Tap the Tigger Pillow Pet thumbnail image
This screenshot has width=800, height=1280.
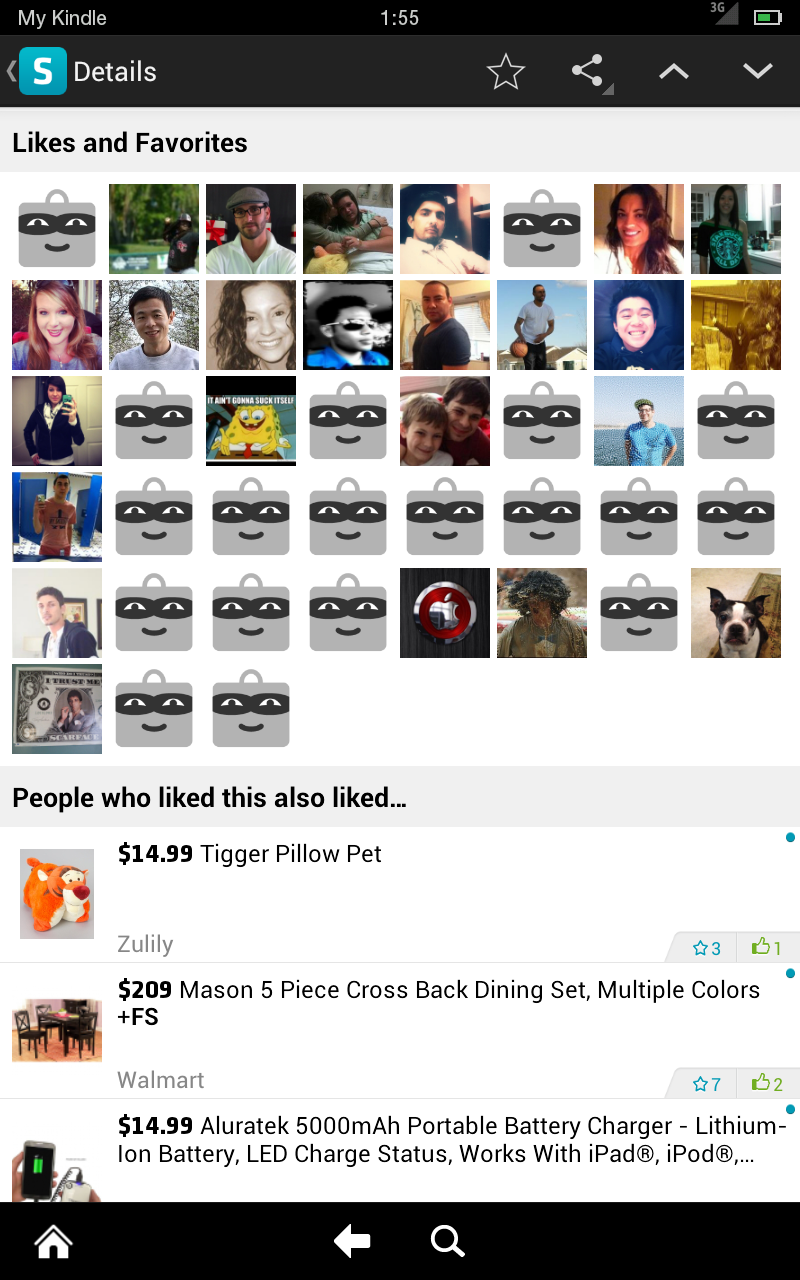[57, 893]
